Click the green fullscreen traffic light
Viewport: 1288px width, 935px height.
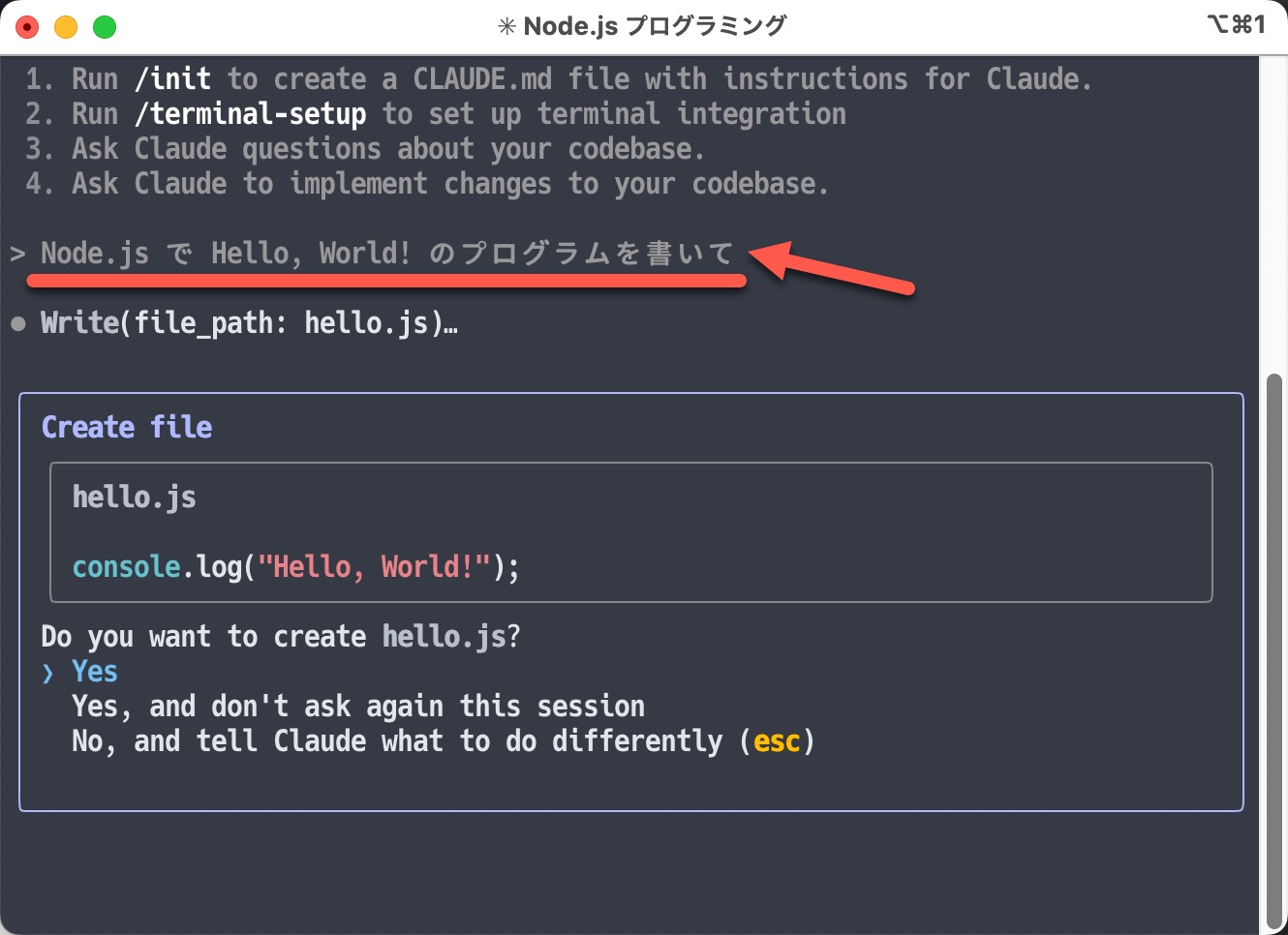click(x=104, y=26)
